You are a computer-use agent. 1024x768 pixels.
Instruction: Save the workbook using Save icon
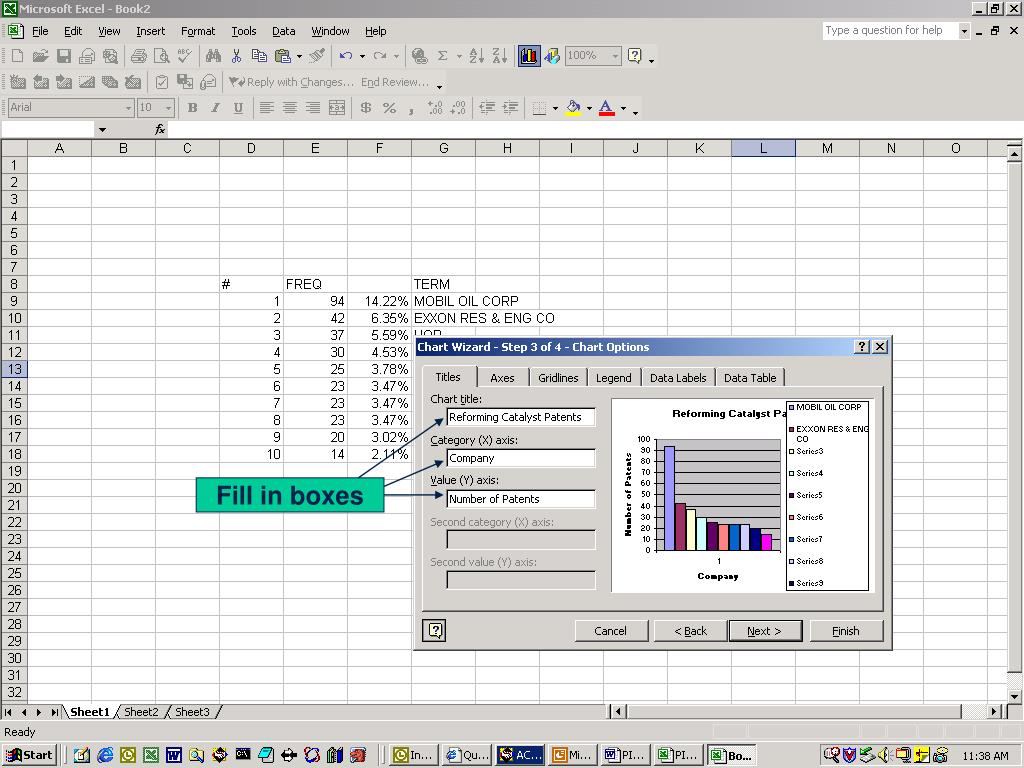tap(64, 56)
